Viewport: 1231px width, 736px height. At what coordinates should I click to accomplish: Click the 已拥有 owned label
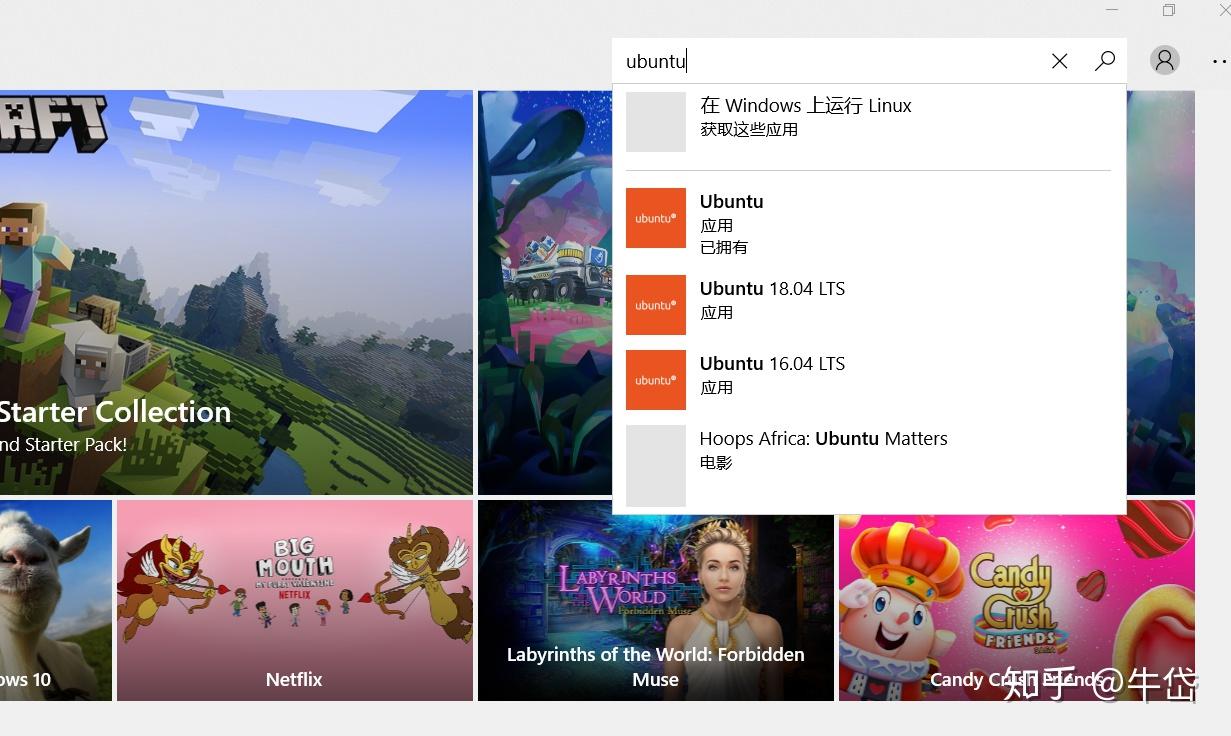724,247
